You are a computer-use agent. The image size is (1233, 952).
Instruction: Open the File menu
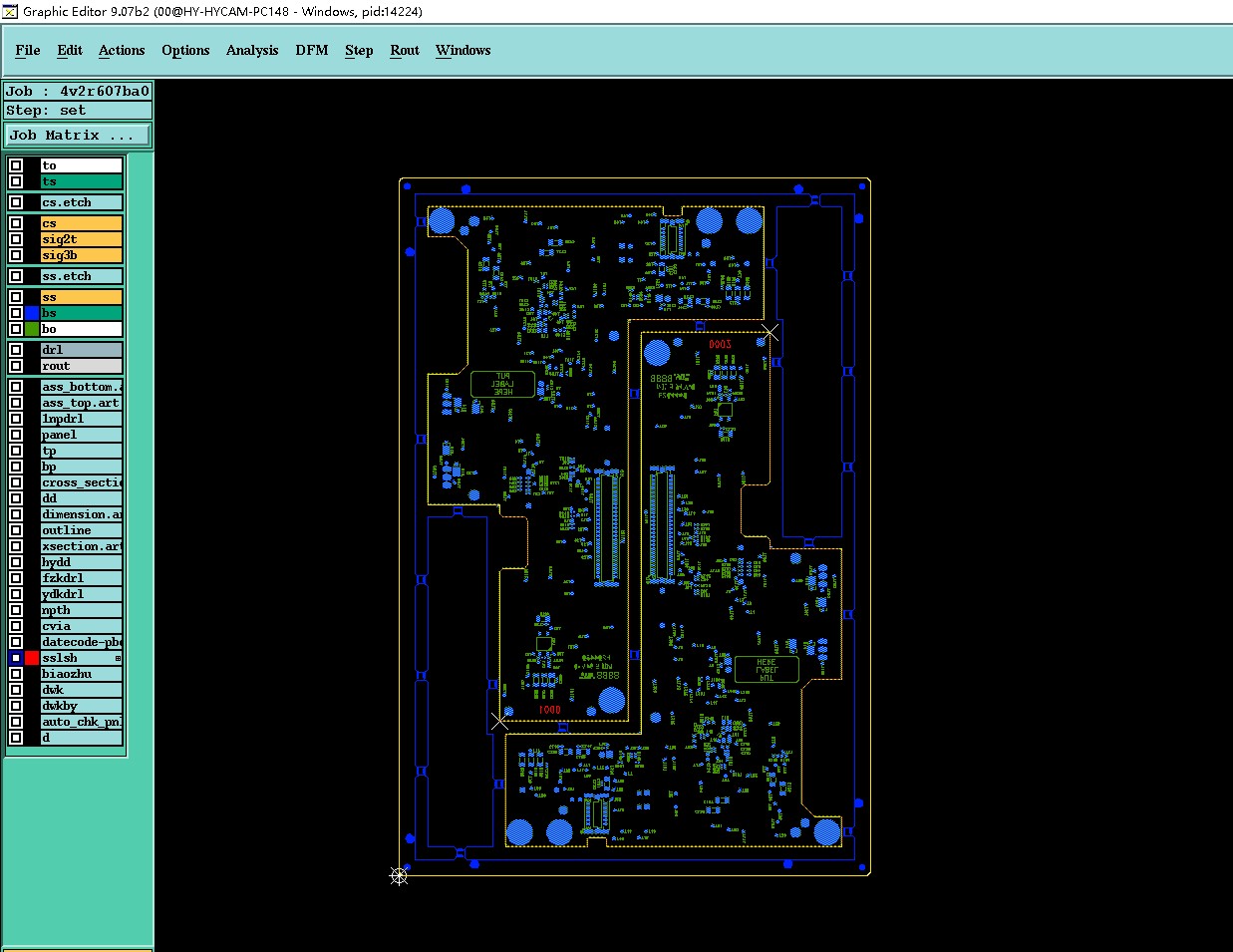point(28,50)
